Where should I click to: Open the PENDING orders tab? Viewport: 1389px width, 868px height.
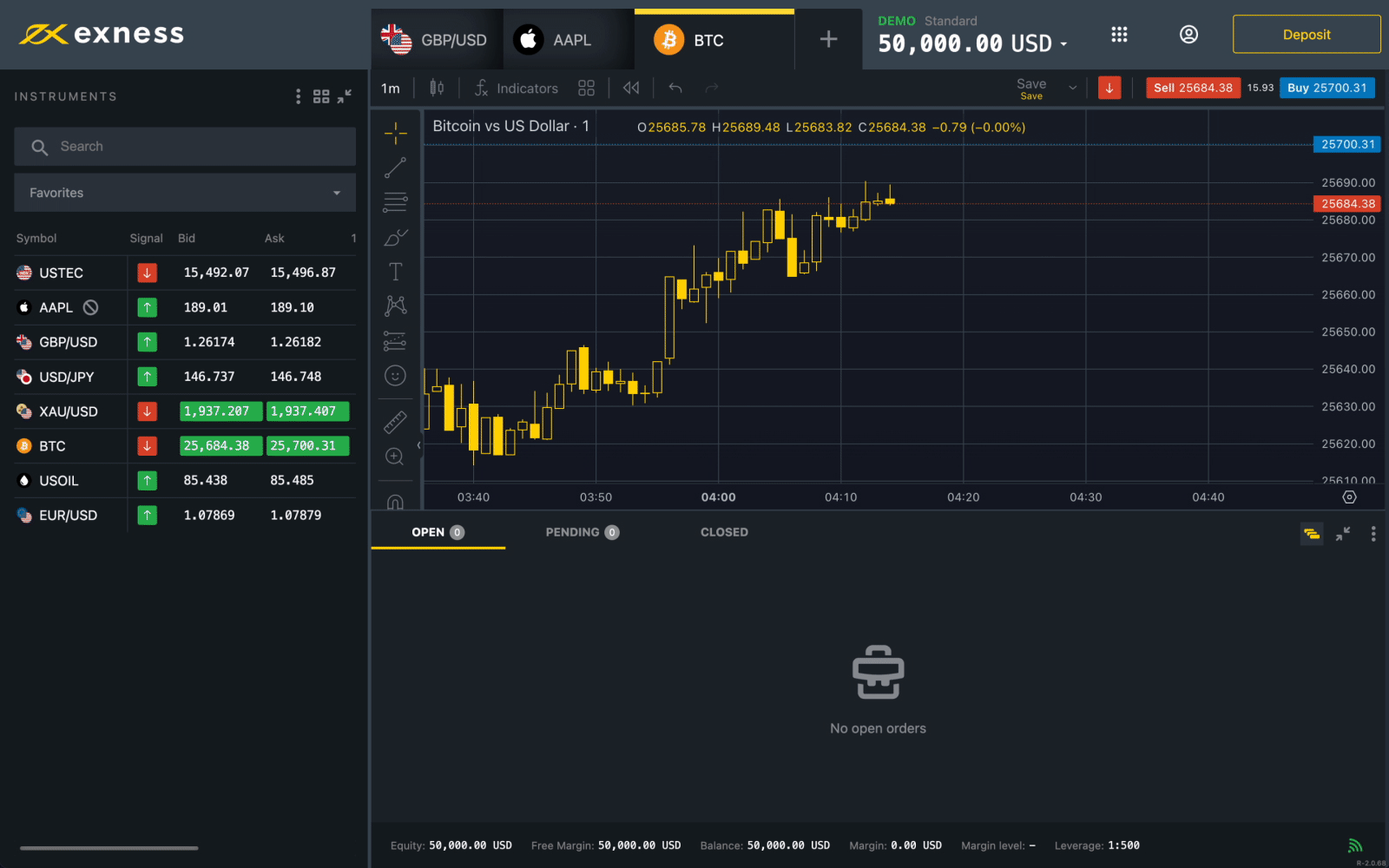[x=583, y=532]
